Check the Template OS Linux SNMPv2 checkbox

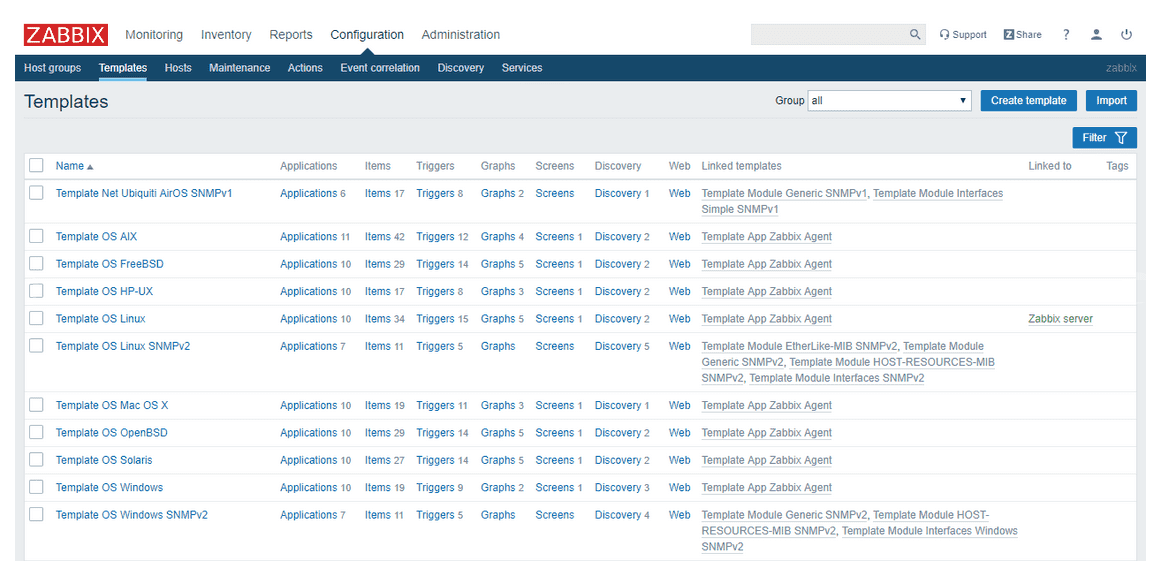point(36,346)
